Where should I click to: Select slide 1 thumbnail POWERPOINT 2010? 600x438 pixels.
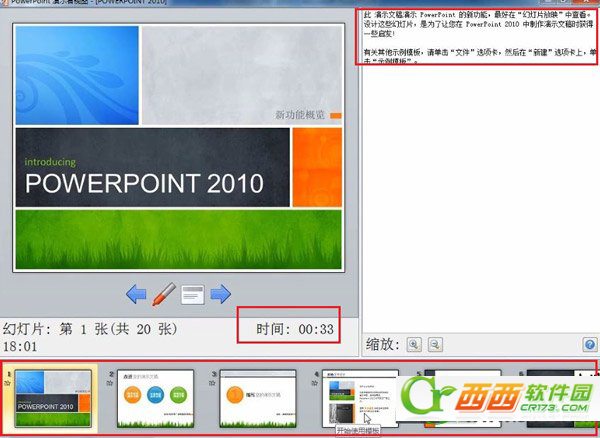click(53, 398)
